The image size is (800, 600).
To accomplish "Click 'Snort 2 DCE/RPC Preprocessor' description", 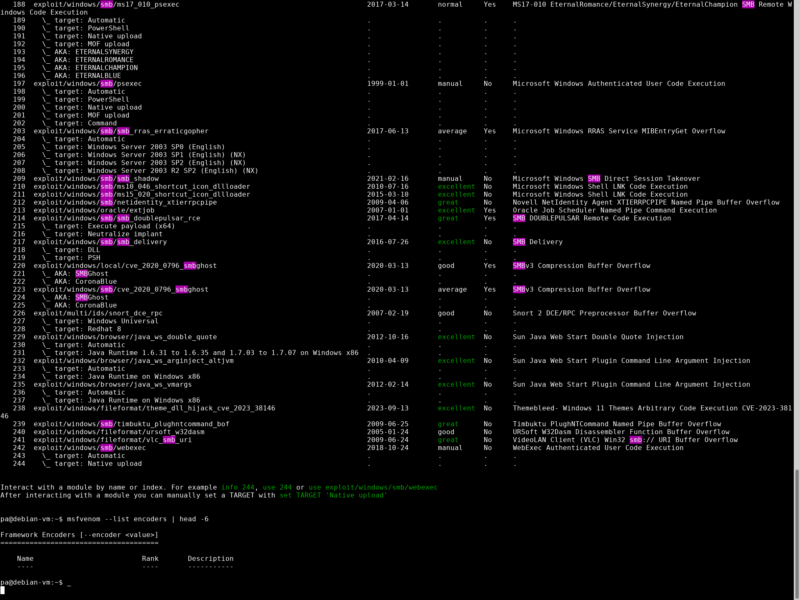I will click(x=604, y=313).
